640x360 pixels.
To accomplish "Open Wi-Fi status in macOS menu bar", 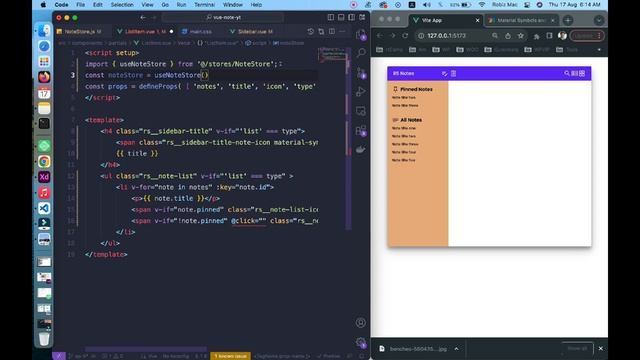I will [x=482, y=5].
